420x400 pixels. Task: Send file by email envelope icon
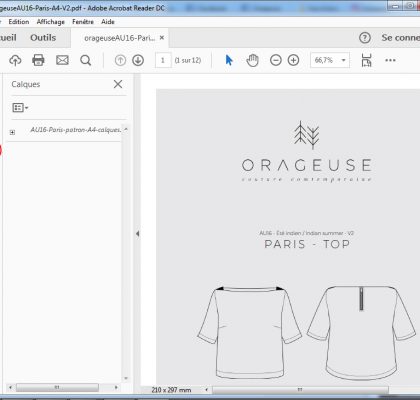pyautogui.click(x=62, y=60)
